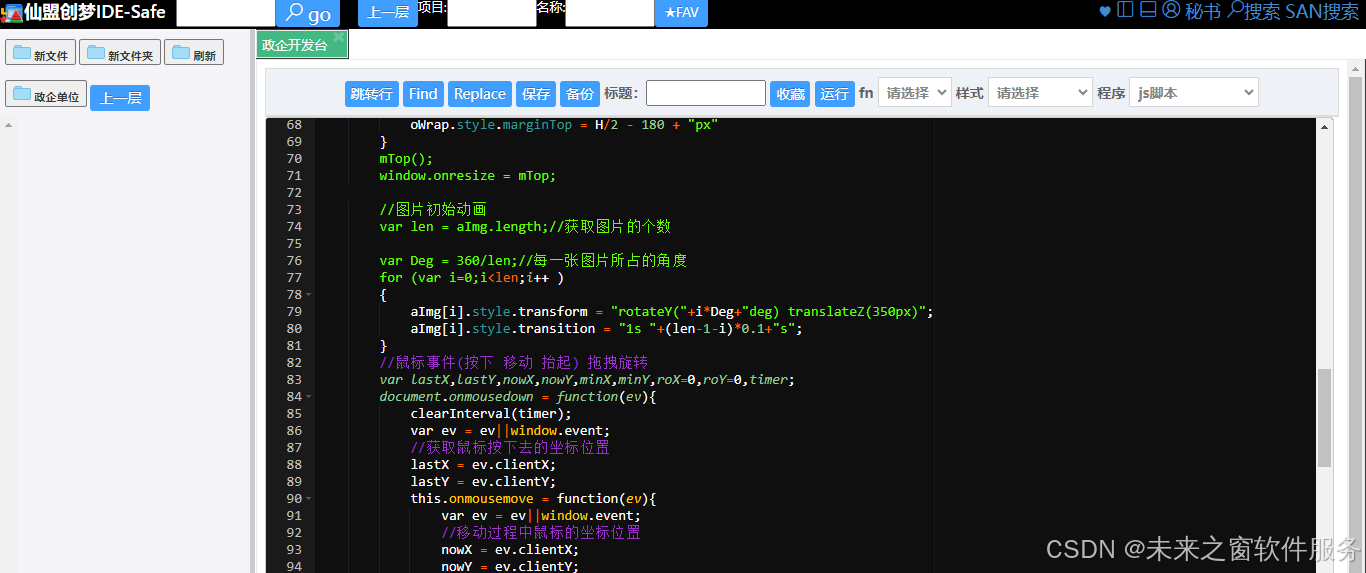The image size is (1366, 573).
Task: Click the mTop(); code line
Action: coord(406,158)
